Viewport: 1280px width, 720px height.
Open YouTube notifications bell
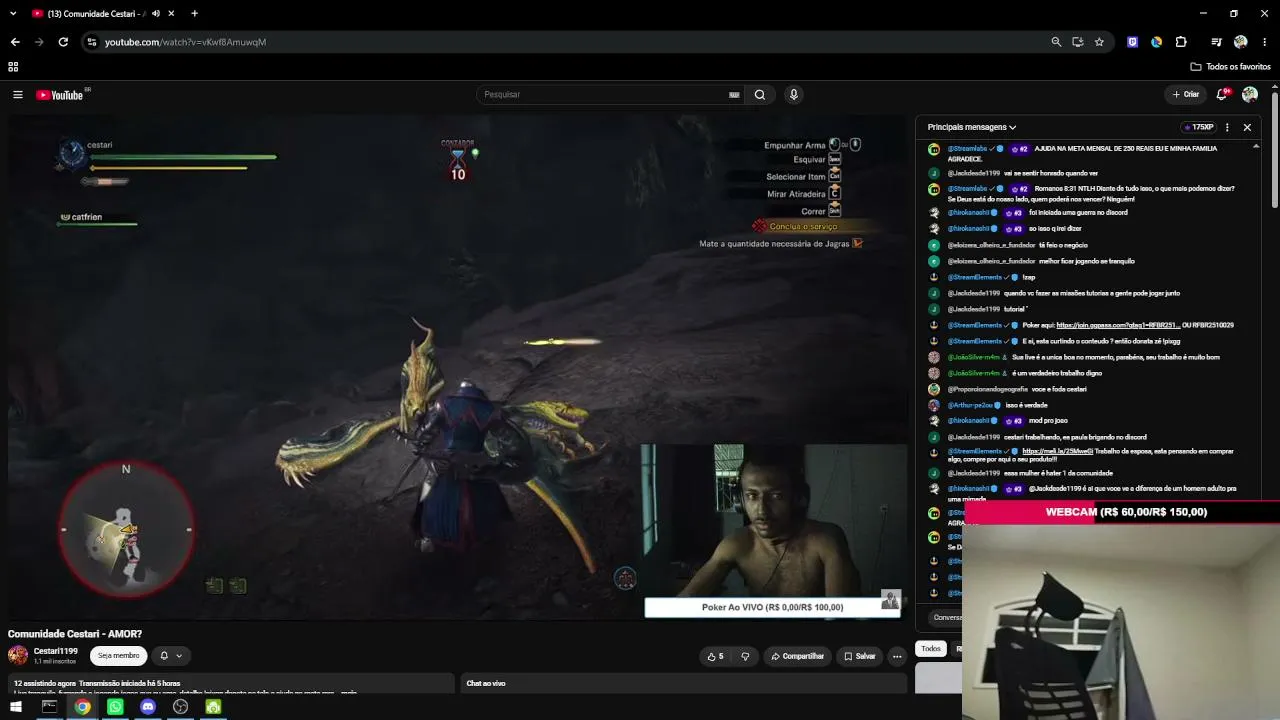point(1222,94)
